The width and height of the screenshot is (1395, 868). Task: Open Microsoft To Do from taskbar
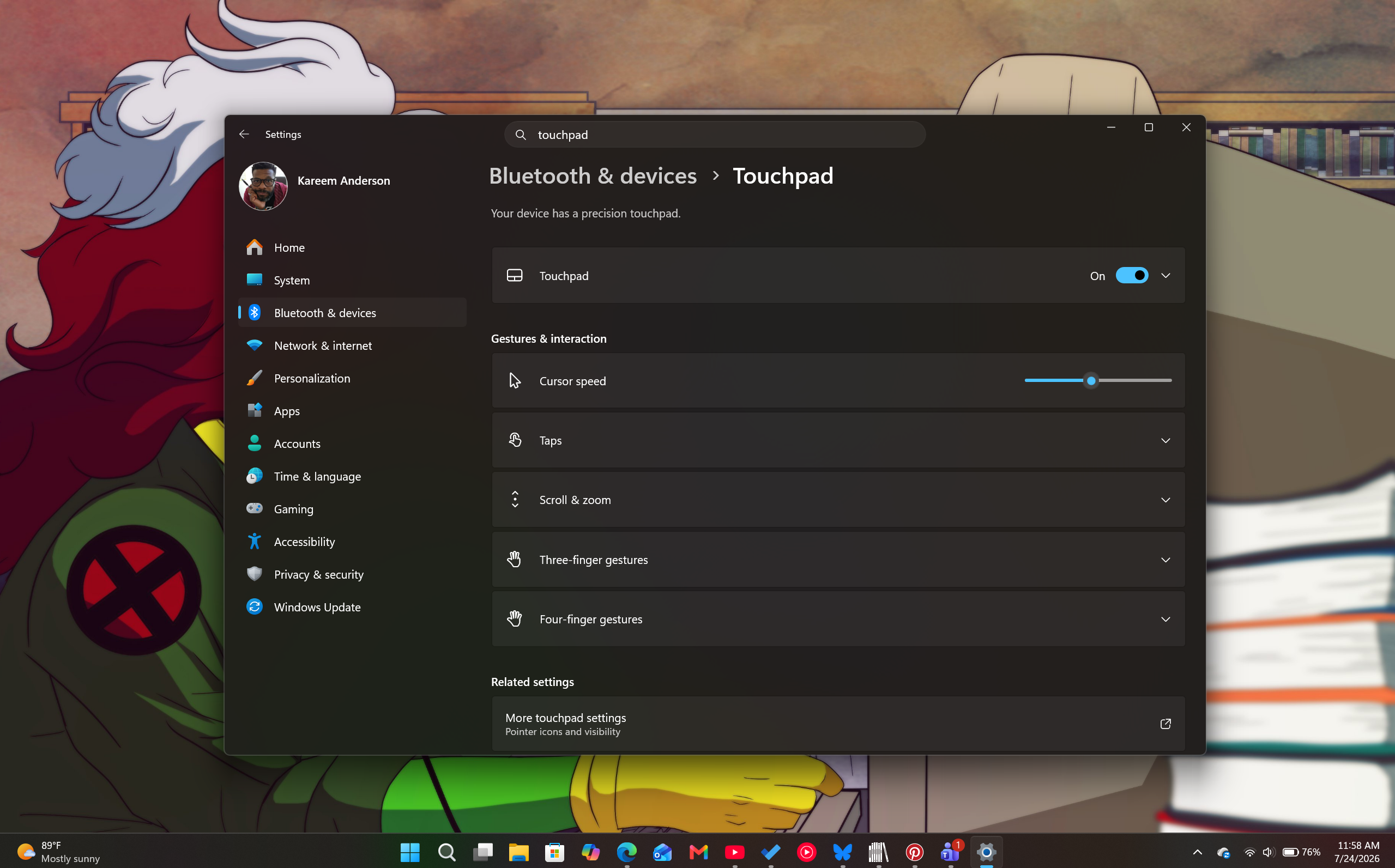point(771,853)
